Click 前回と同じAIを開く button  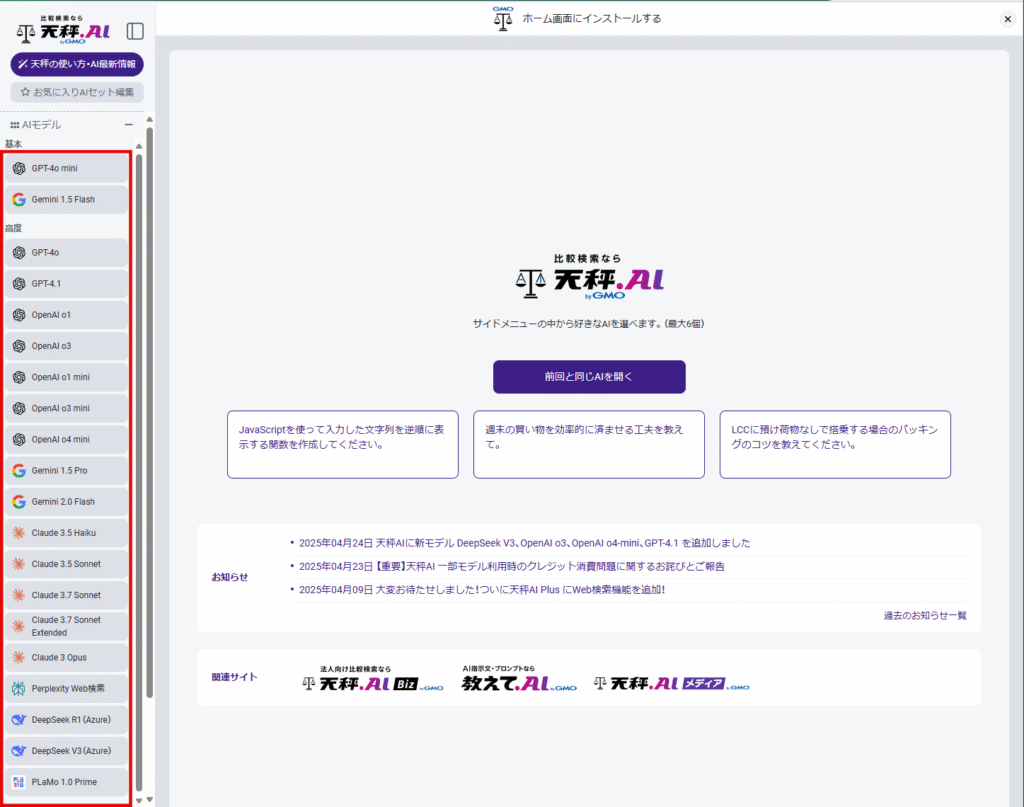(x=589, y=377)
